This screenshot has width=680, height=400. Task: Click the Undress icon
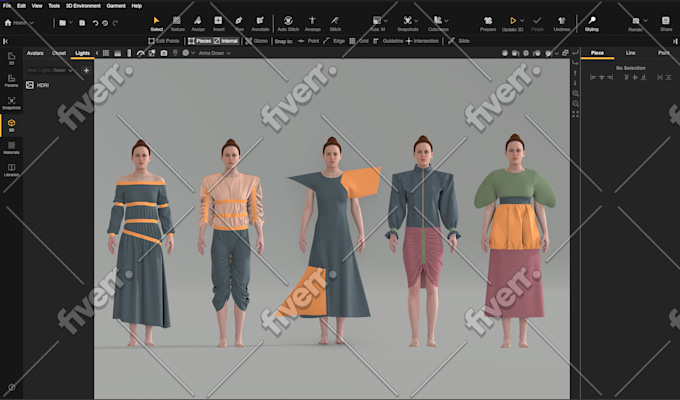(562, 23)
